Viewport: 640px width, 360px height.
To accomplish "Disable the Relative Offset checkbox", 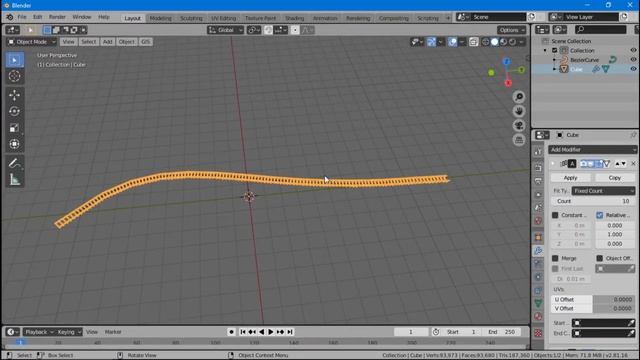I will point(600,215).
